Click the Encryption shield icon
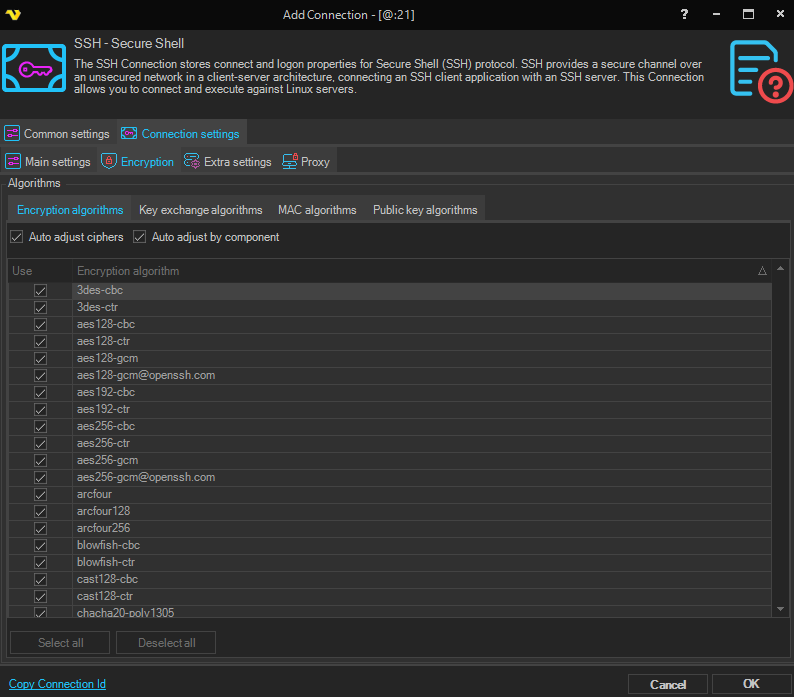Screen dimensions: 794x697 (x=109, y=162)
